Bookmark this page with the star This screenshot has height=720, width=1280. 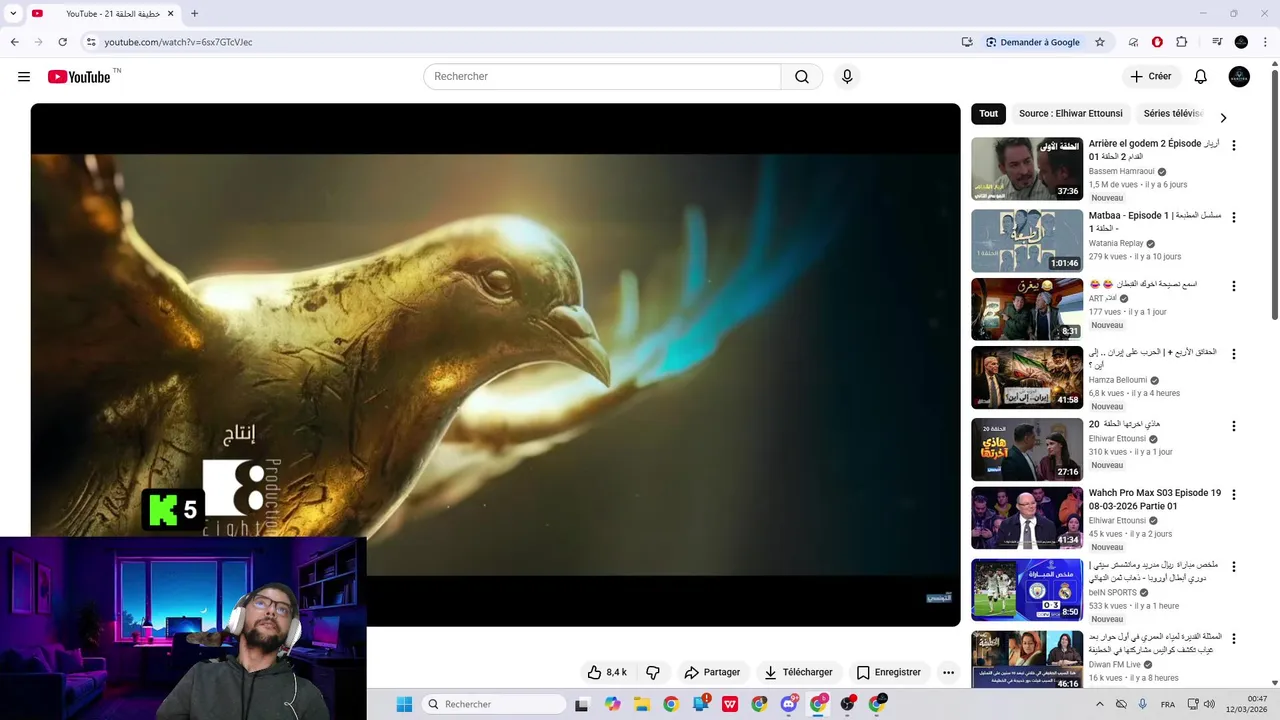(1100, 42)
